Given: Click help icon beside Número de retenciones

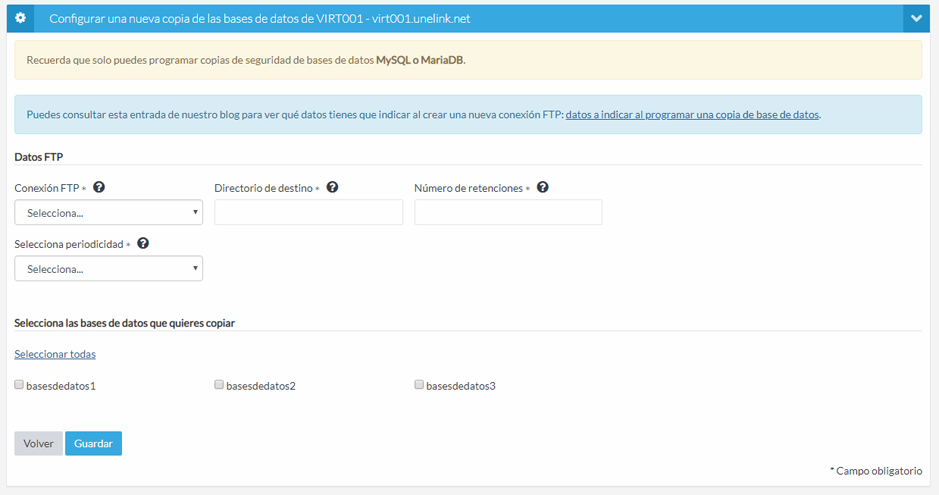Looking at the screenshot, I should tap(543, 187).
